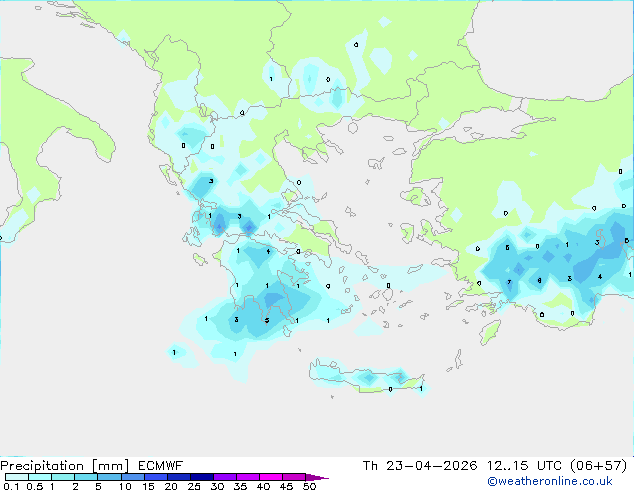The height and width of the screenshot is (490, 634).
Task: Click the legend label '45'
Action: [286, 486]
